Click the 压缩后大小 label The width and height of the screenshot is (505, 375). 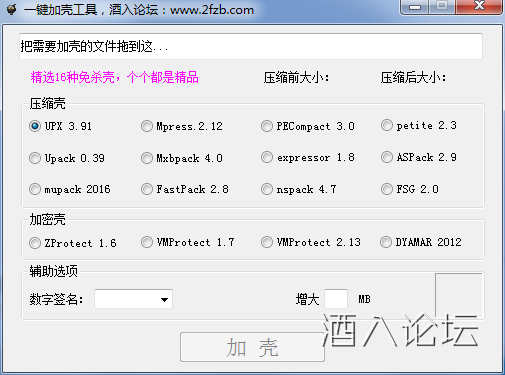point(413,78)
